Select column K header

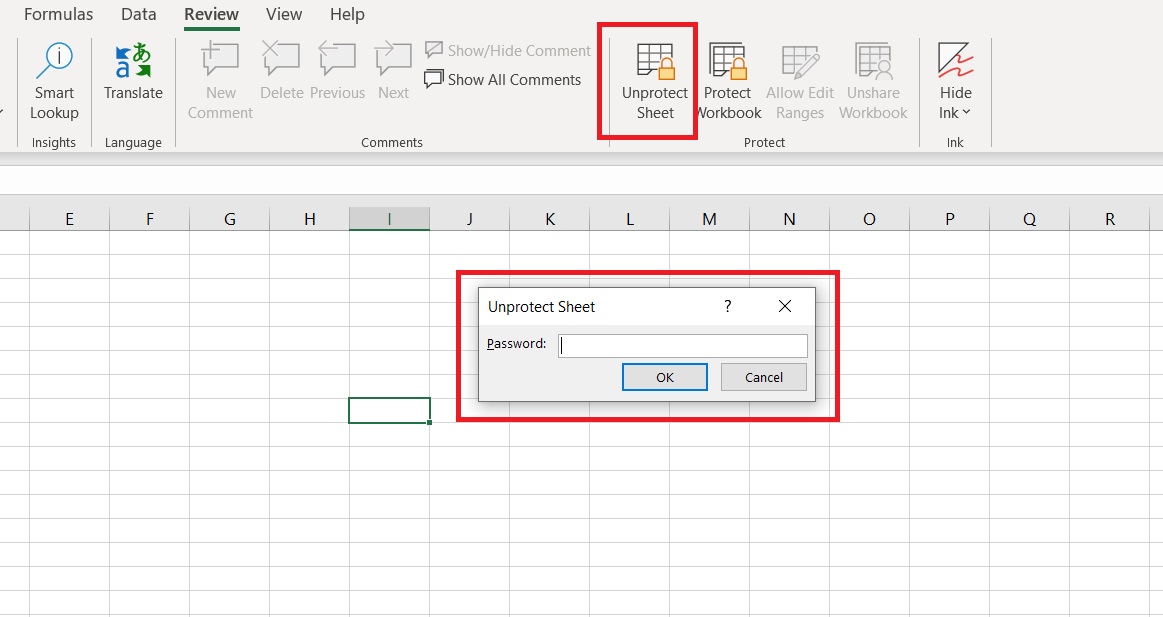pos(550,219)
